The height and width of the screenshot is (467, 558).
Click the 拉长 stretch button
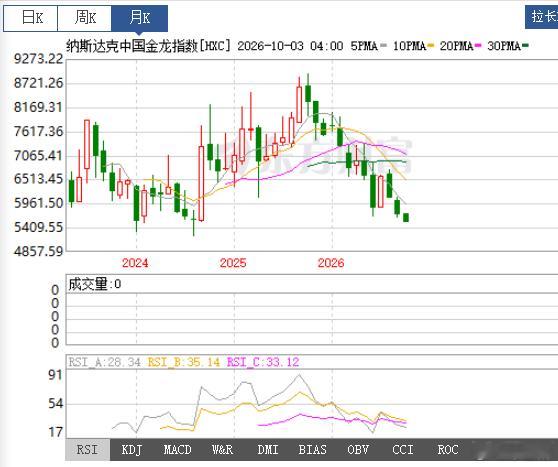click(x=542, y=17)
